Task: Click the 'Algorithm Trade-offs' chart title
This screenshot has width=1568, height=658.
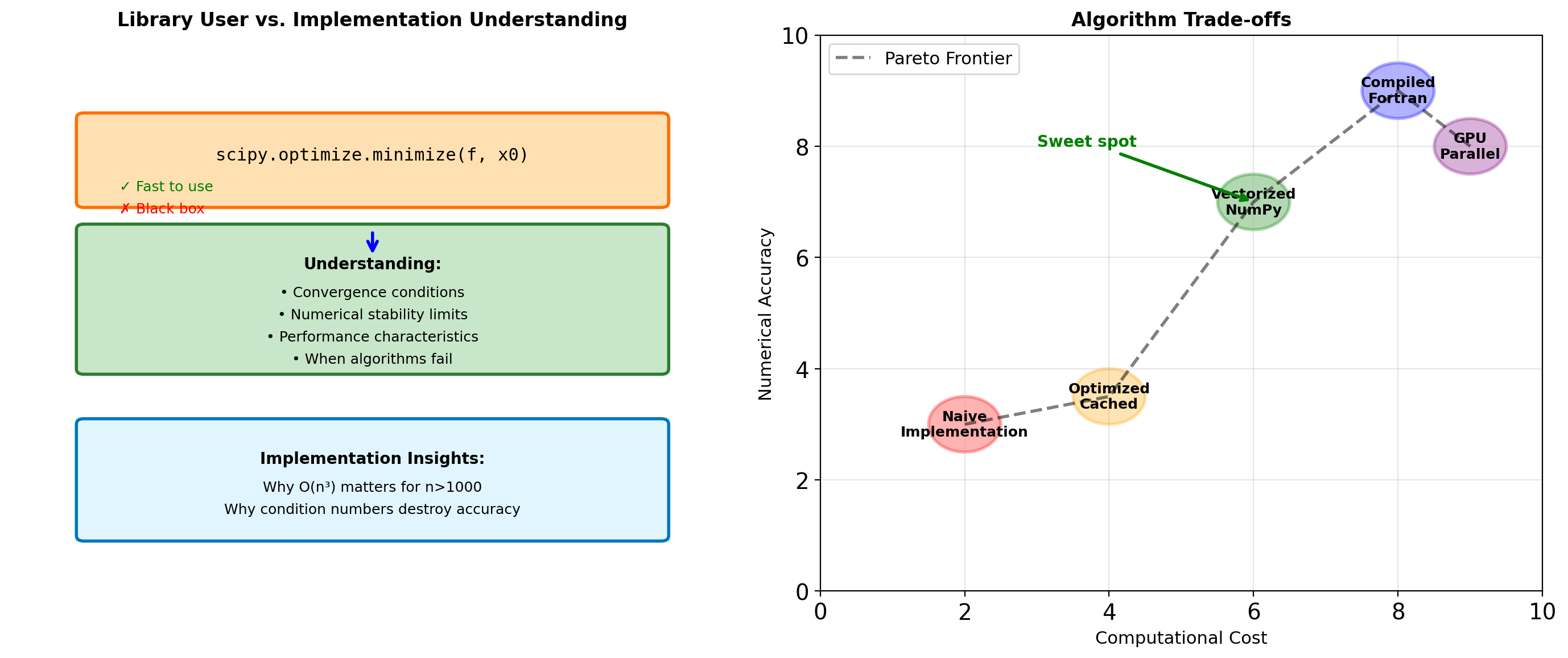Action: 1181,19
